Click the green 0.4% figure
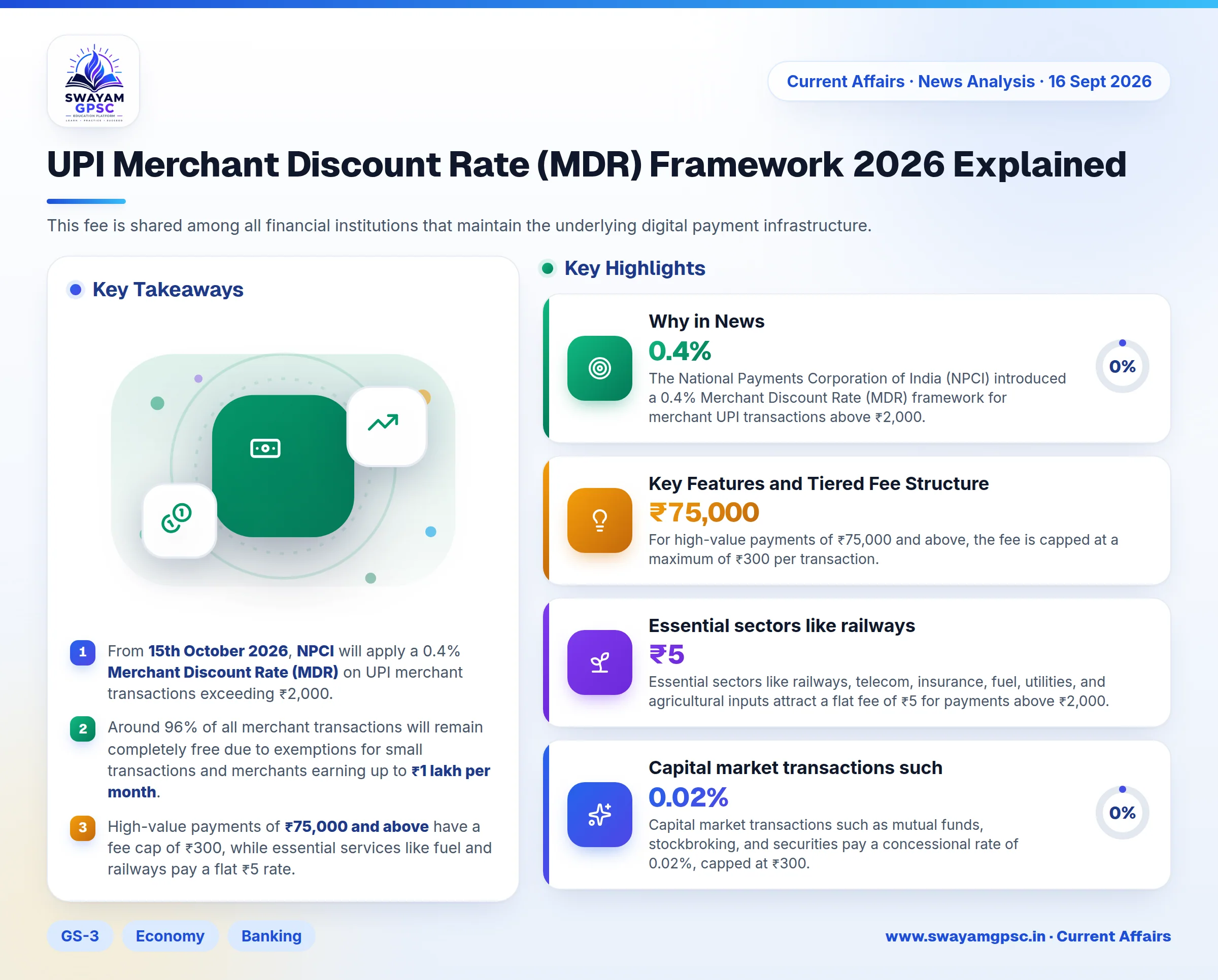The image size is (1218, 980). (x=680, y=351)
